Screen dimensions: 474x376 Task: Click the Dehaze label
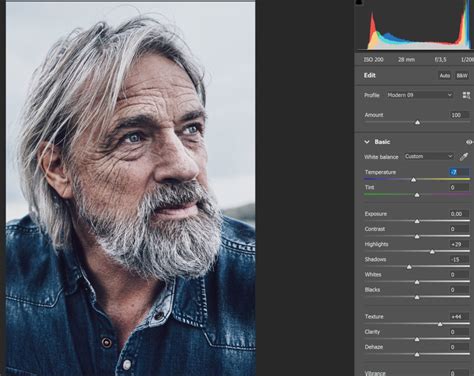pos(374,347)
